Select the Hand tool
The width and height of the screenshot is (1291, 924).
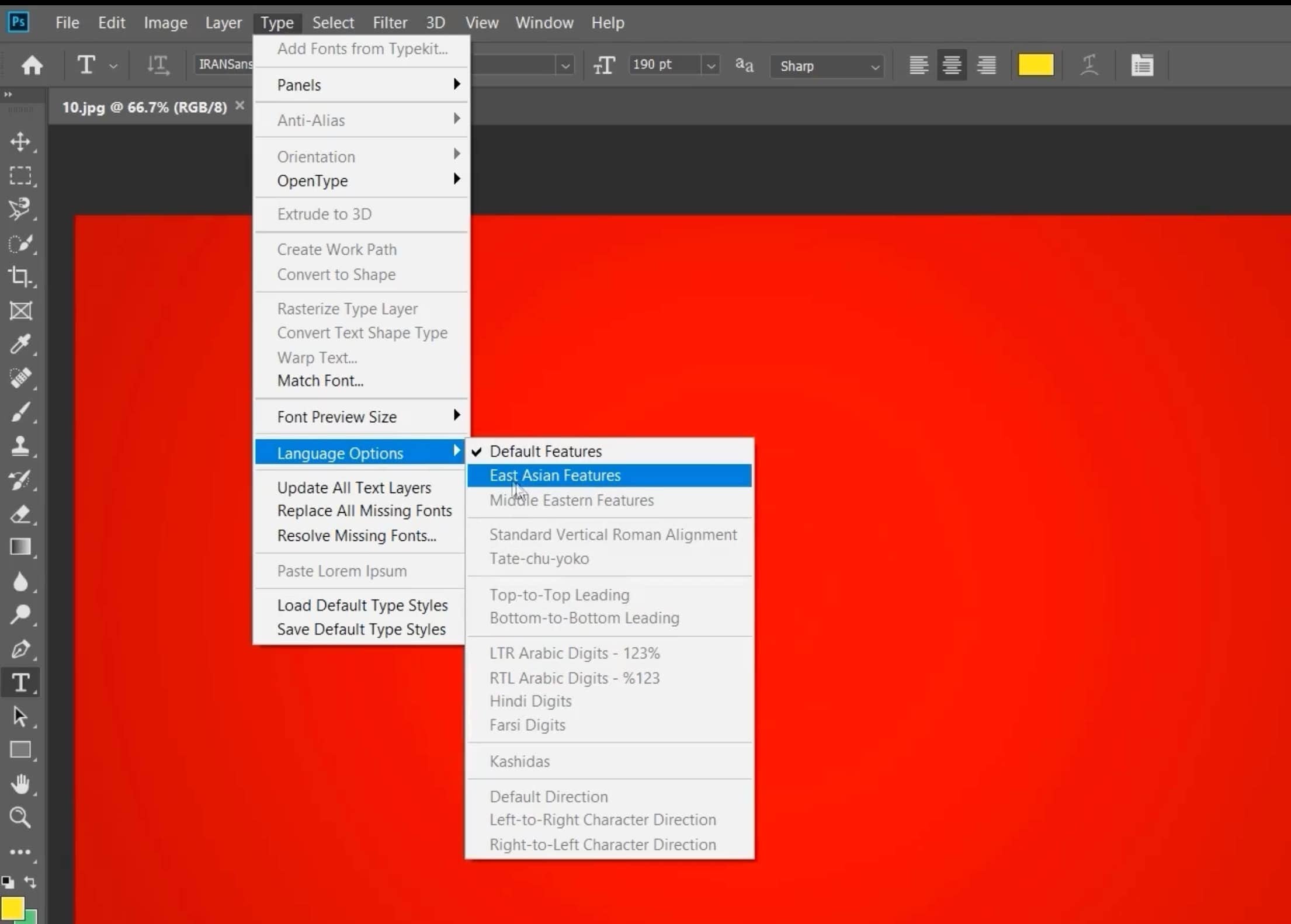[x=20, y=784]
